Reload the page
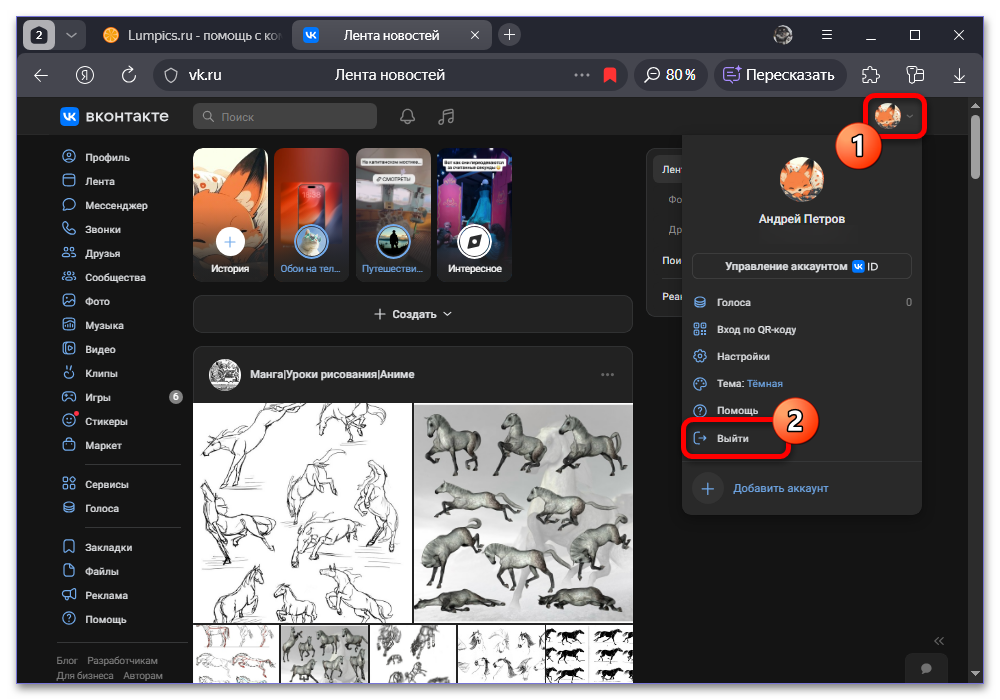This screenshot has width=1000, height=700. click(x=129, y=75)
